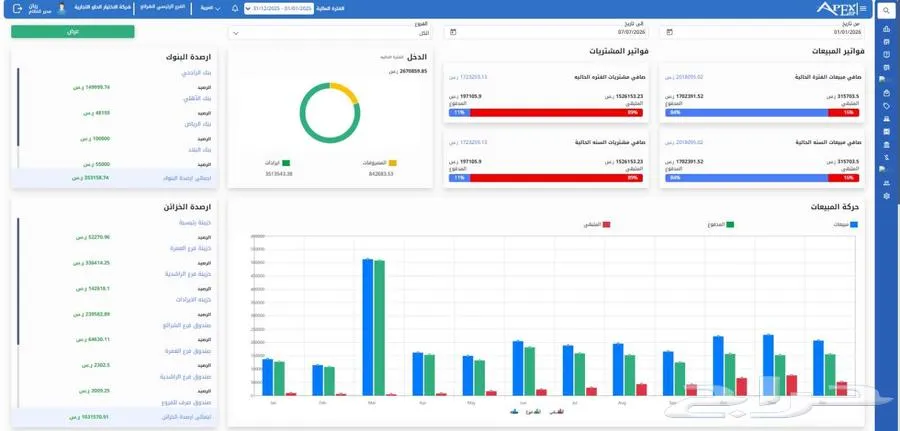Click the company name in the top bar

(103, 7)
